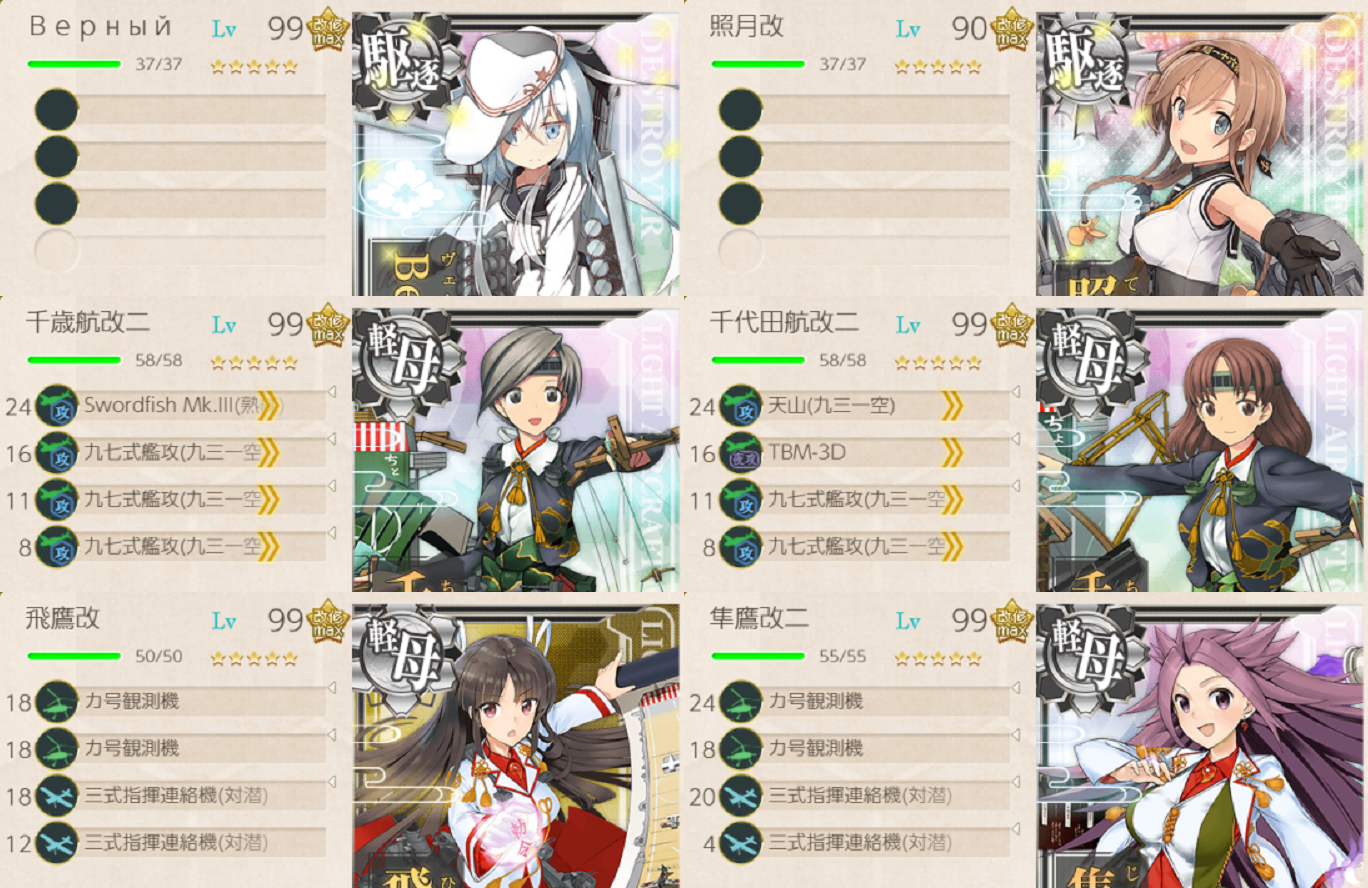
Task: Click the empty first equipment slot circle of 照月改
Action: pos(741,110)
